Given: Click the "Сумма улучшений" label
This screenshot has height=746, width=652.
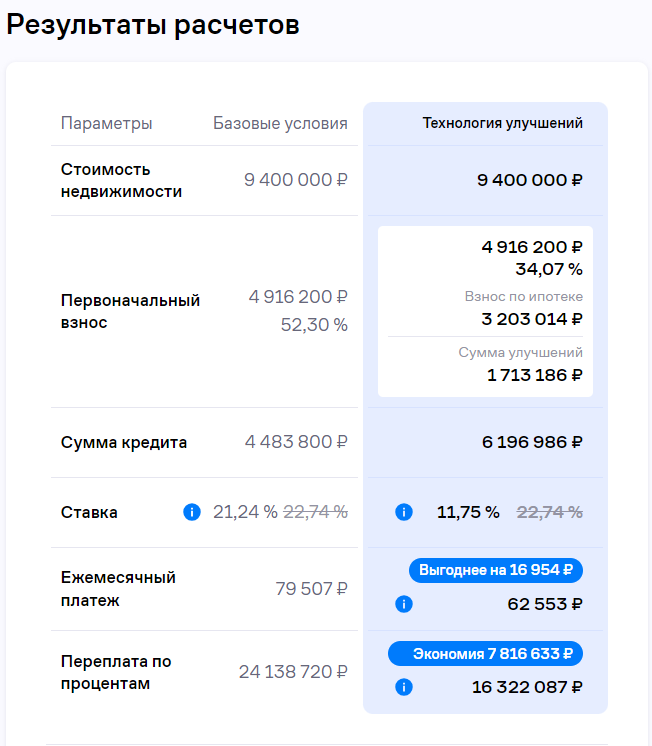Looking at the screenshot, I should point(520,353).
